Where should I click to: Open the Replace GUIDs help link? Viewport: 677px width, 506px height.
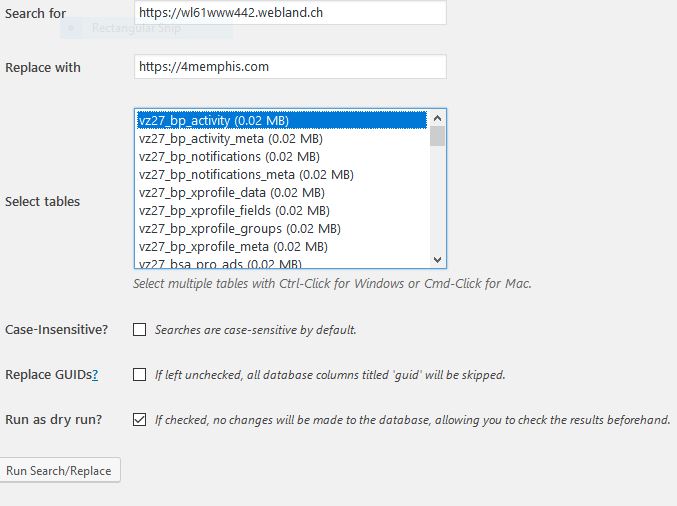point(95,375)
